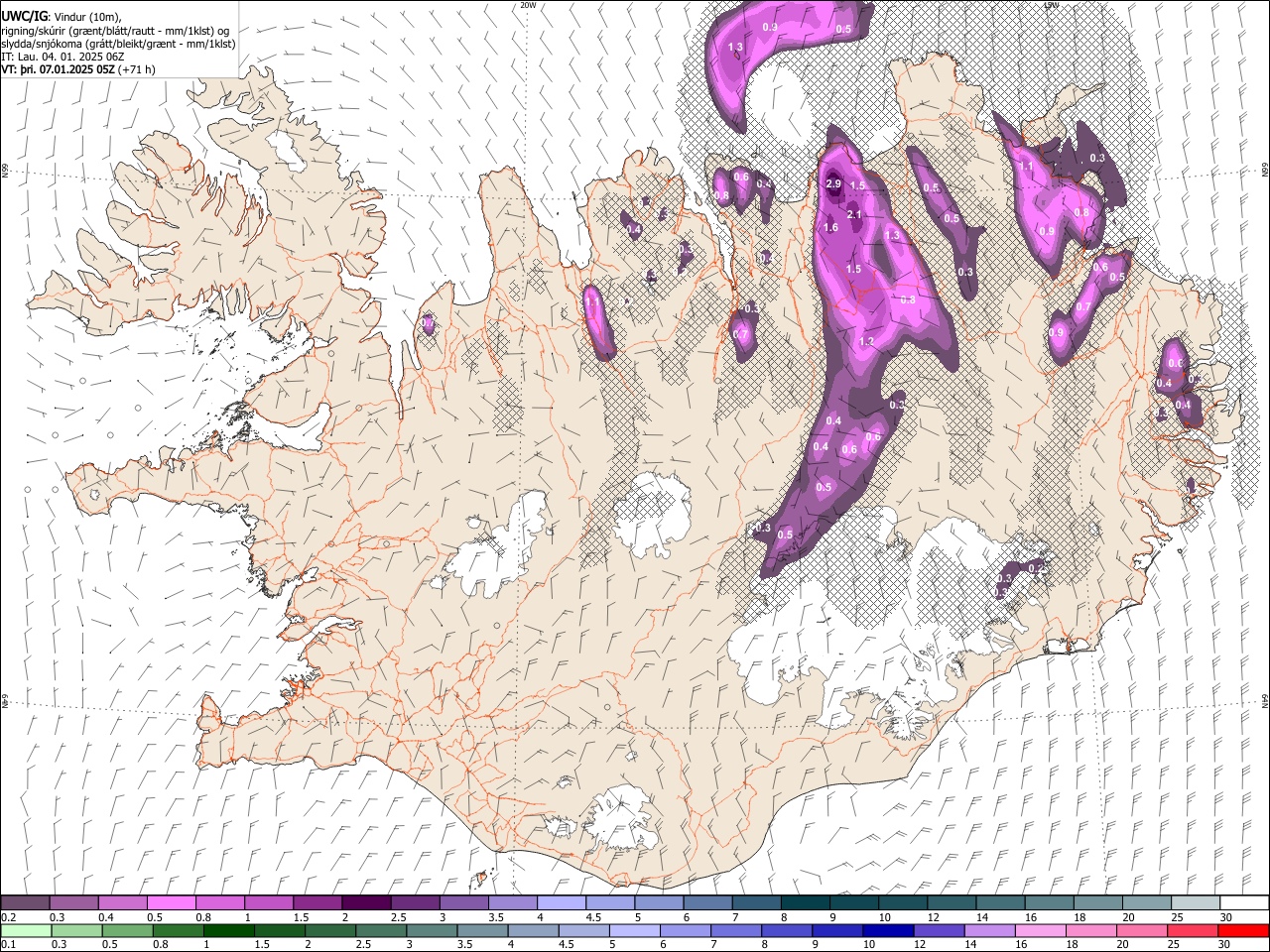Image resolution: width=1270 pixels, height=952 pixels.
Task: Select the "IT: Lau. 04. 01. 2025 06Z" line
Action: pyautogui.click(x=63, y=57)
